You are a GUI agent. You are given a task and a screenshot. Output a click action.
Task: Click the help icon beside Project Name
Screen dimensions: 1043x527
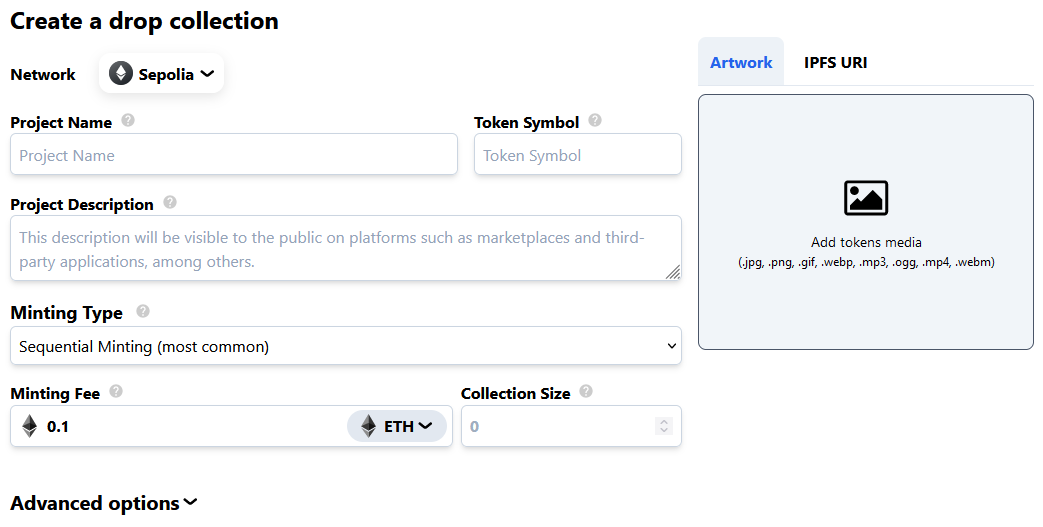128,121
